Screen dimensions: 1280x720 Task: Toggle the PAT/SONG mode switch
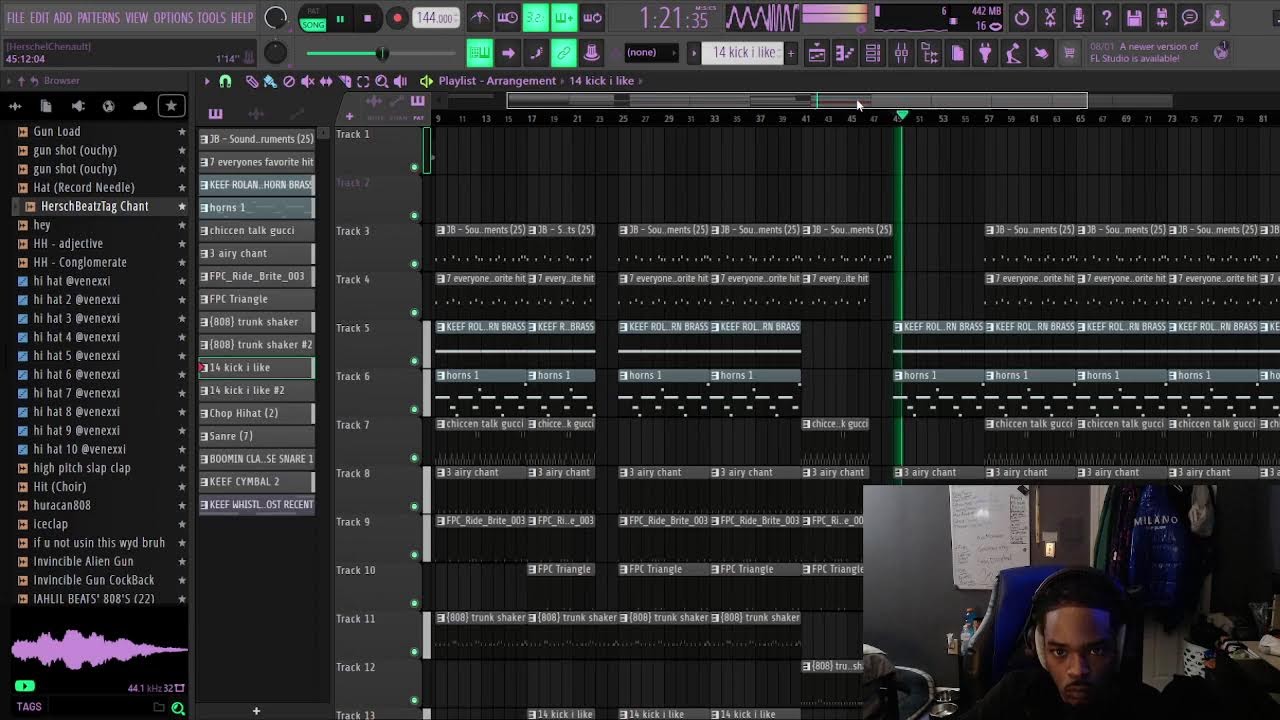click(314, 18)
